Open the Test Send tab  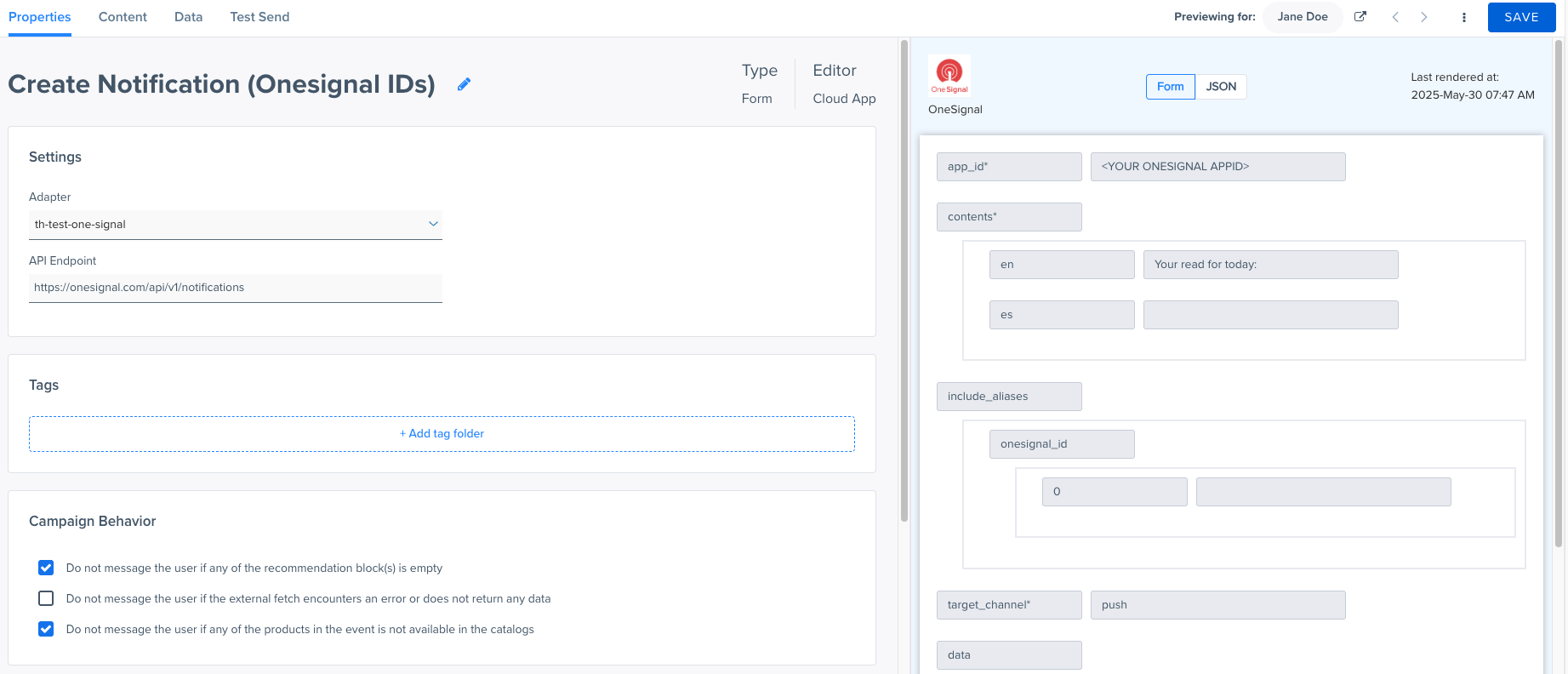(259, 17)
